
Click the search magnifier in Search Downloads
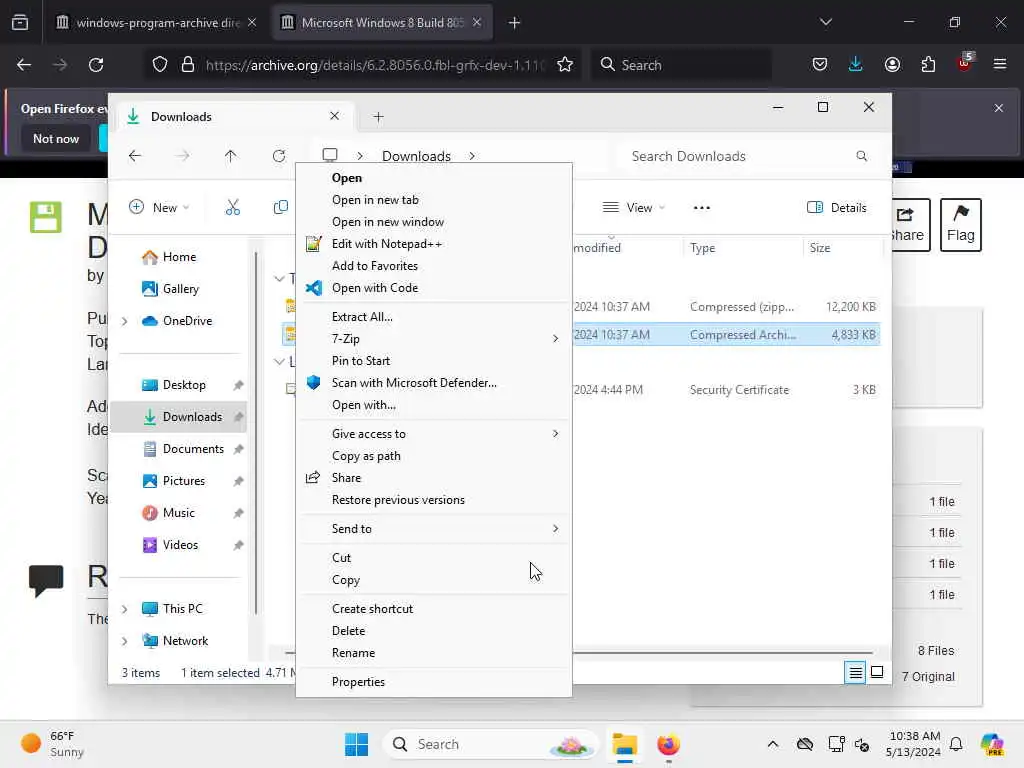point(861,156)
